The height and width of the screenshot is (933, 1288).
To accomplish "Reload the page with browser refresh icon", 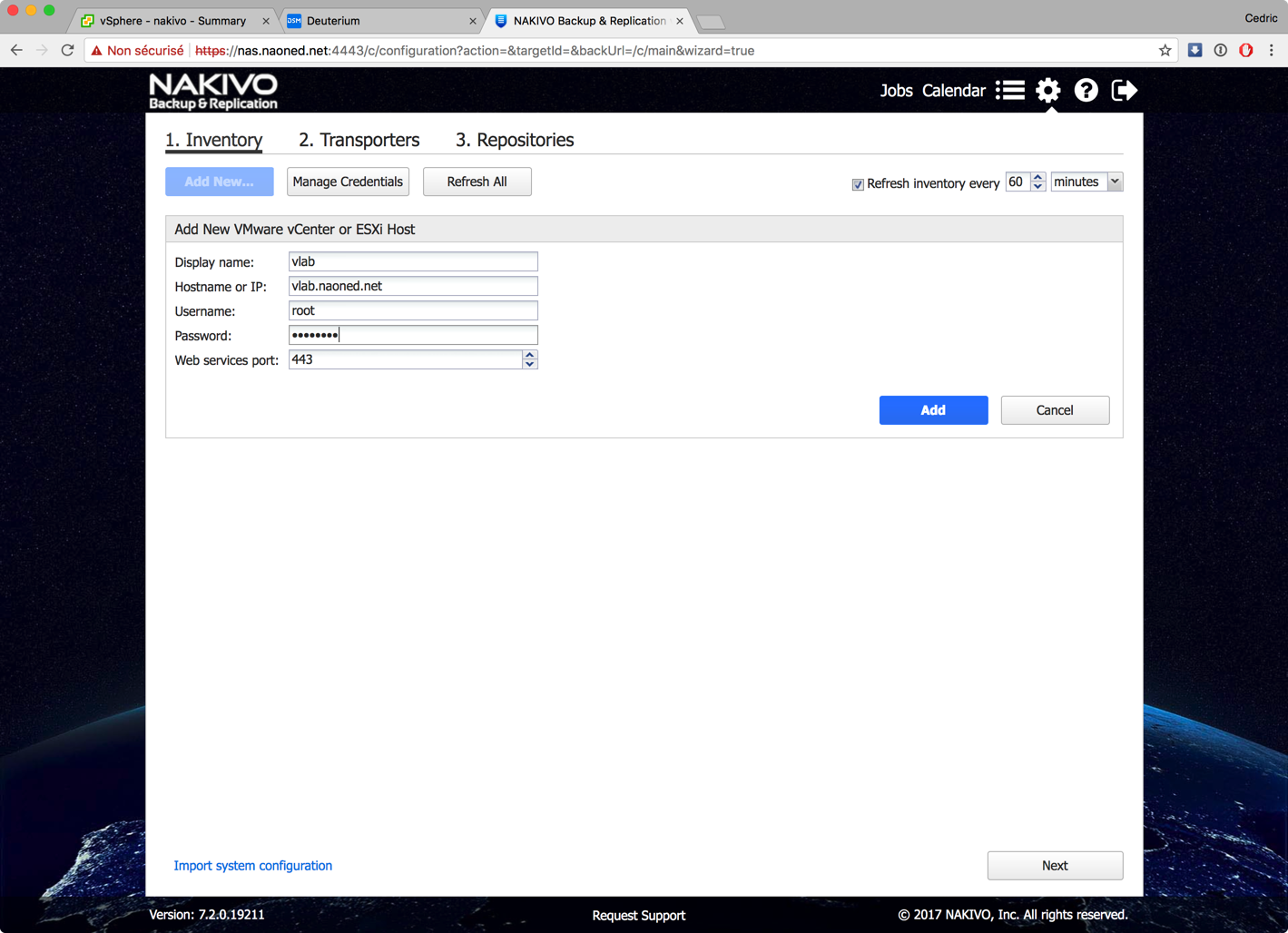I will click(67, 51).
